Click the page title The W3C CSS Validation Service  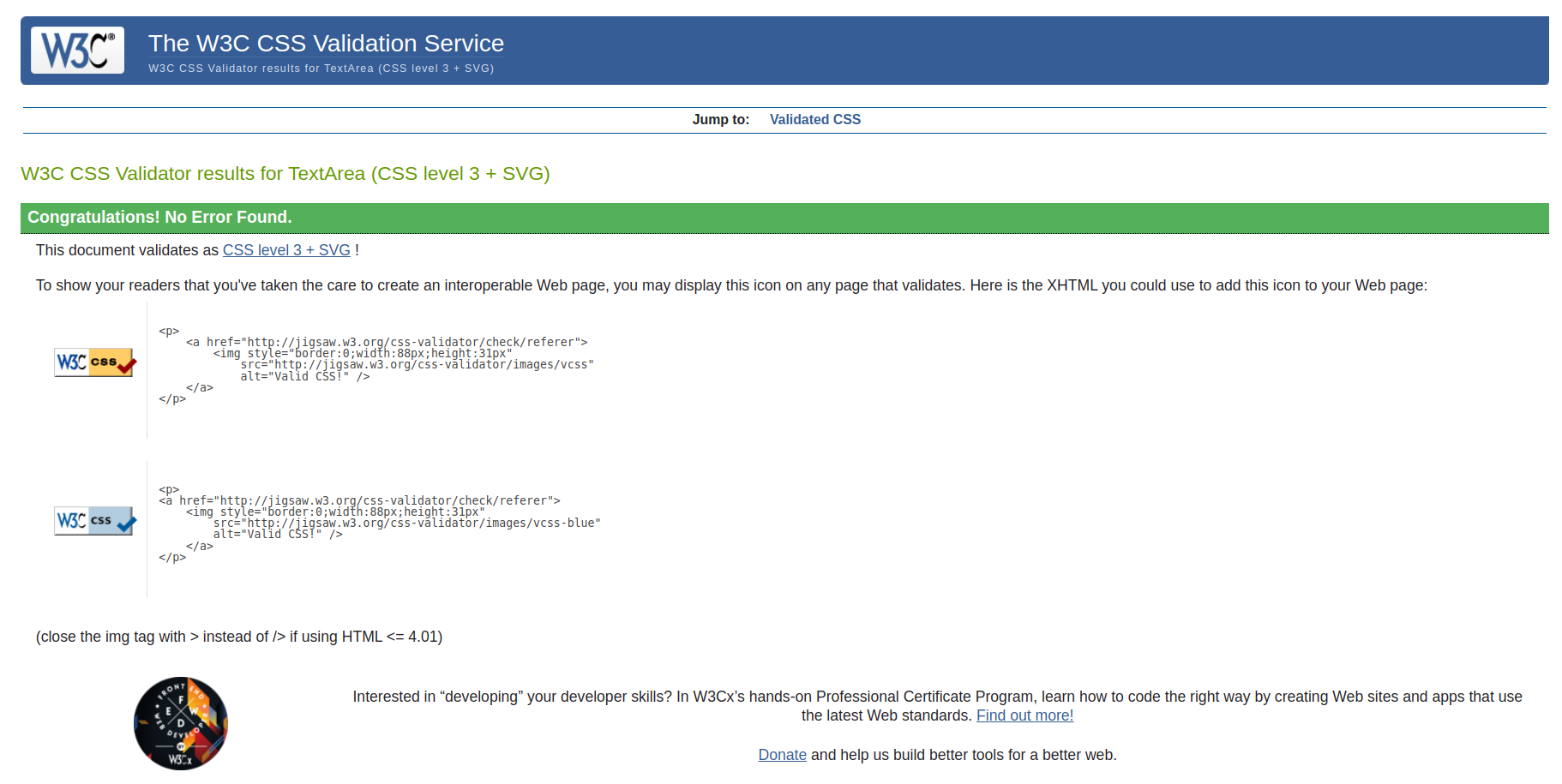coord(326,43)
